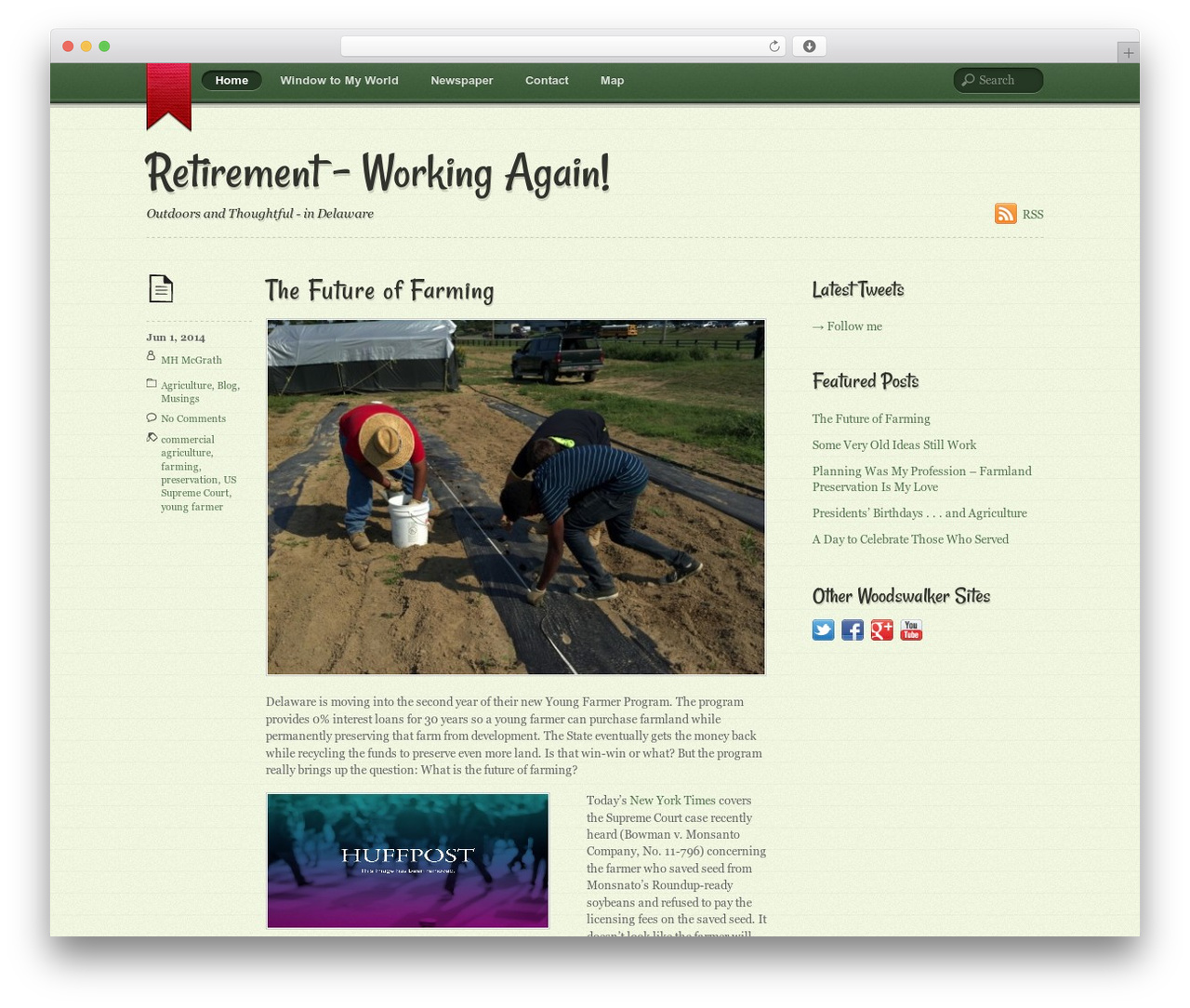
Task: Go to the Home menu item
Action: pyautogui.click(x=231, y=80)
